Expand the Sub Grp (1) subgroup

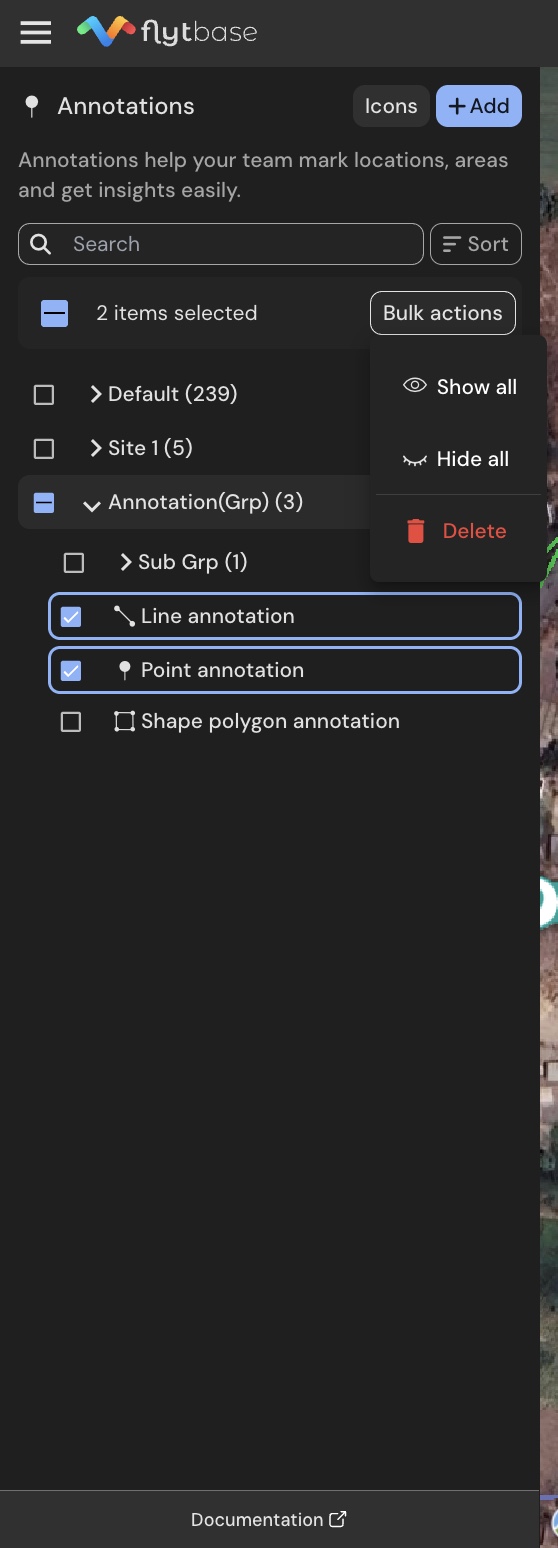click(126, 562)
